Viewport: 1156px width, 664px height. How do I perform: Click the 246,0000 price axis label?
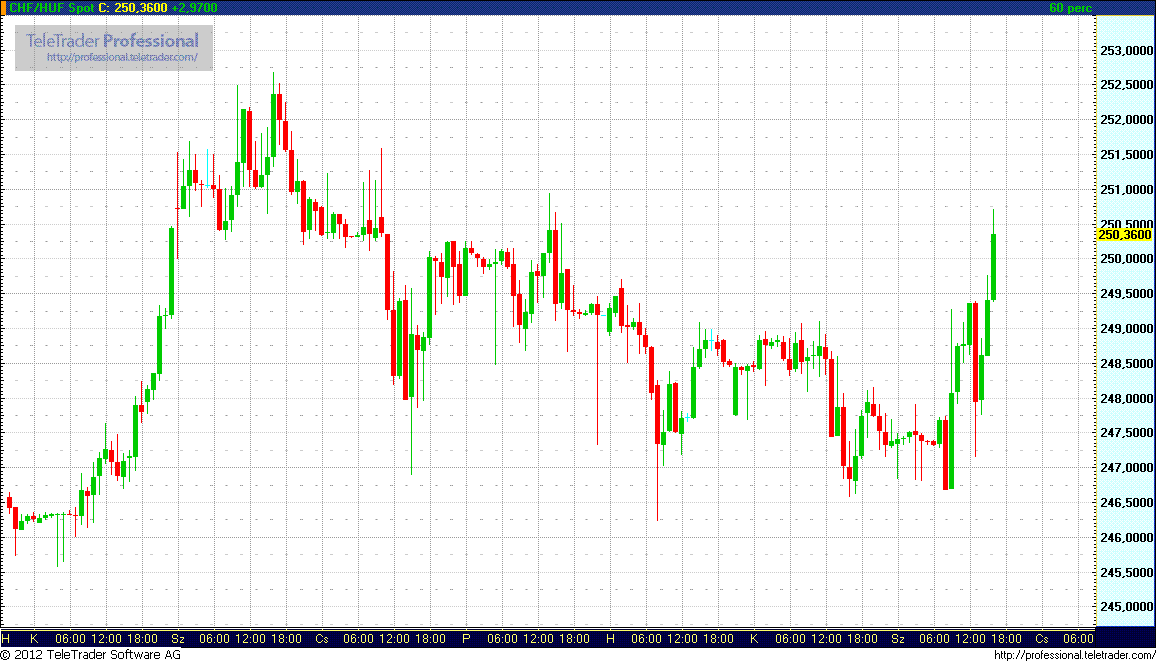click(x=1126, y=538)
